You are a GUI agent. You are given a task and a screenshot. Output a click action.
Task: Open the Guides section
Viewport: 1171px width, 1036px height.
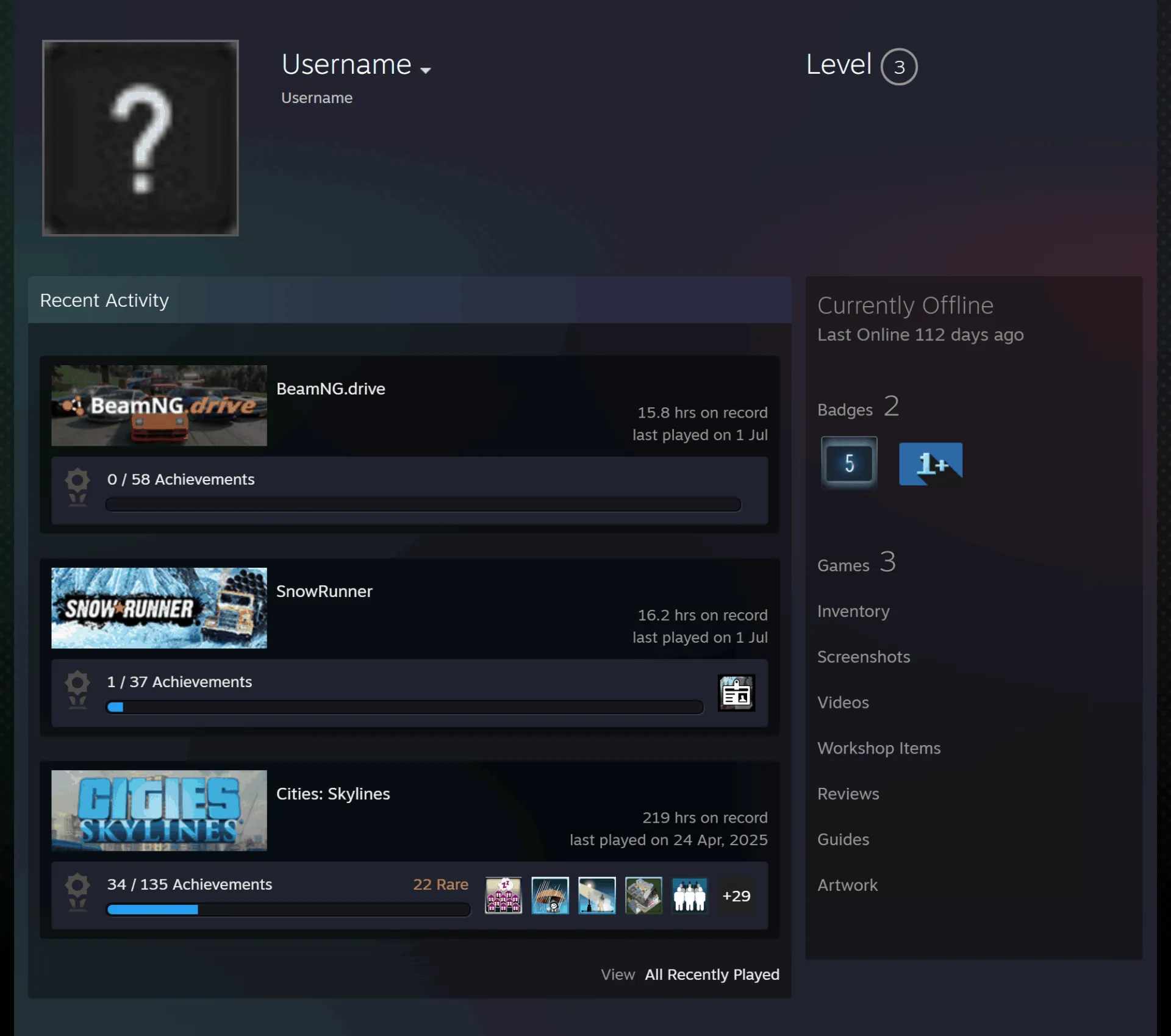(x=843, y=840)
